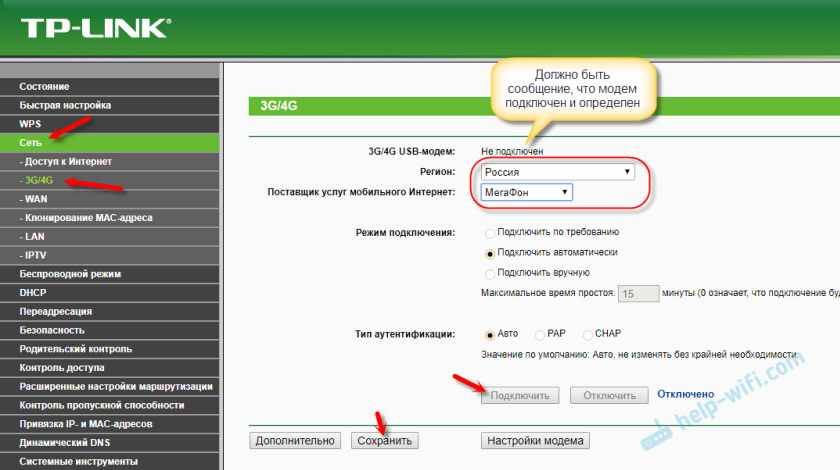Image resolution: width=840 pixels, height=470 pixels.
Task: Open the WAN submenu item
Action: (x=109, y=199)
